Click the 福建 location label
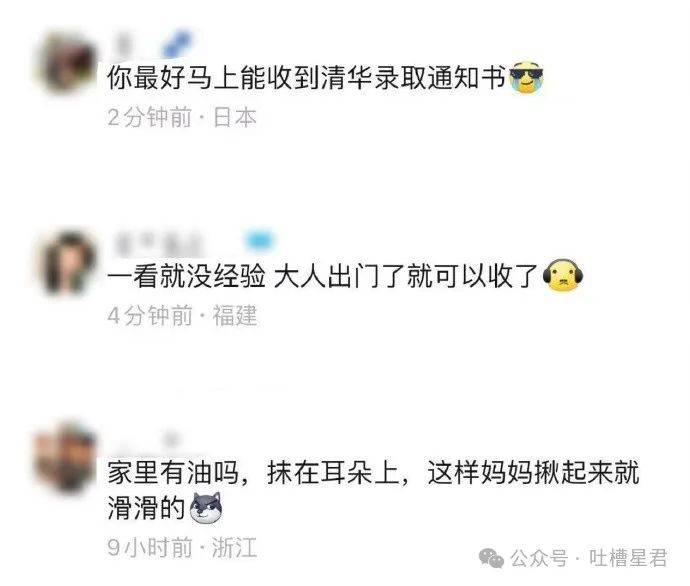The image size is (690, 586). tap(235, 315)
